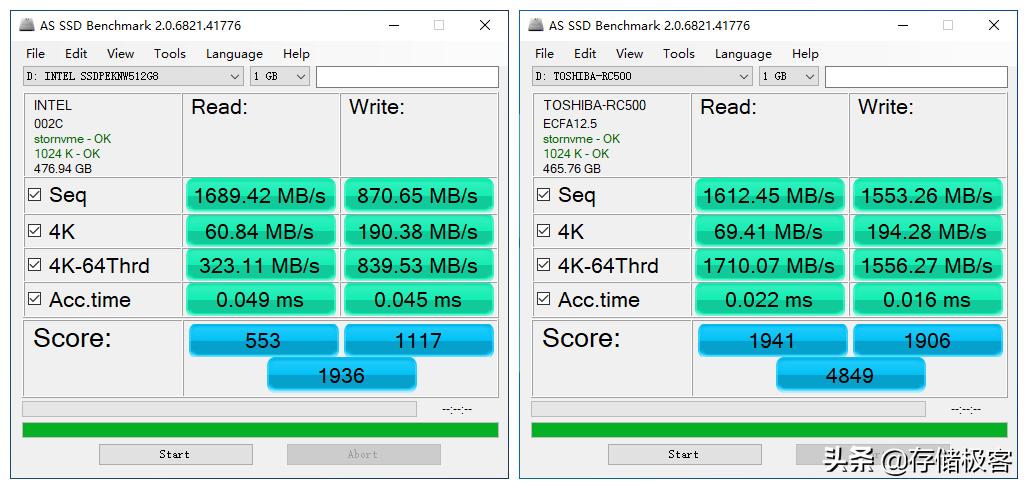Open the Language menu in the TOSHIBA window

[743, 54]
